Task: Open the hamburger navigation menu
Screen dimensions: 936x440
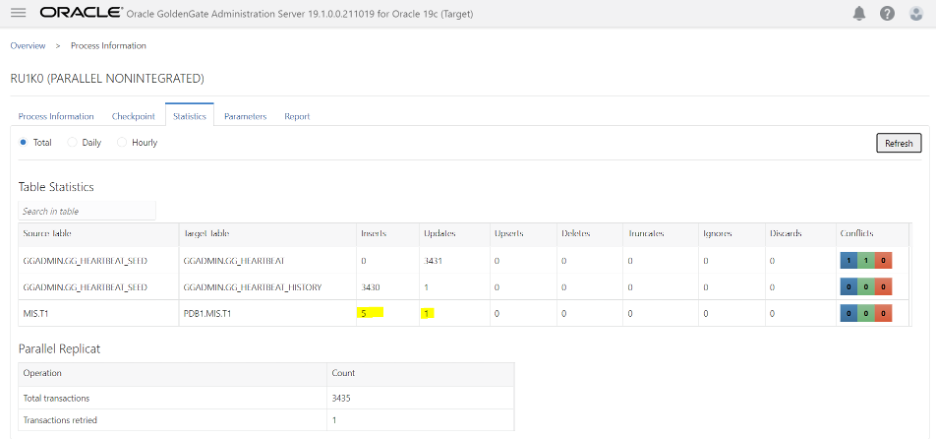Action: [x=19, y=13]
